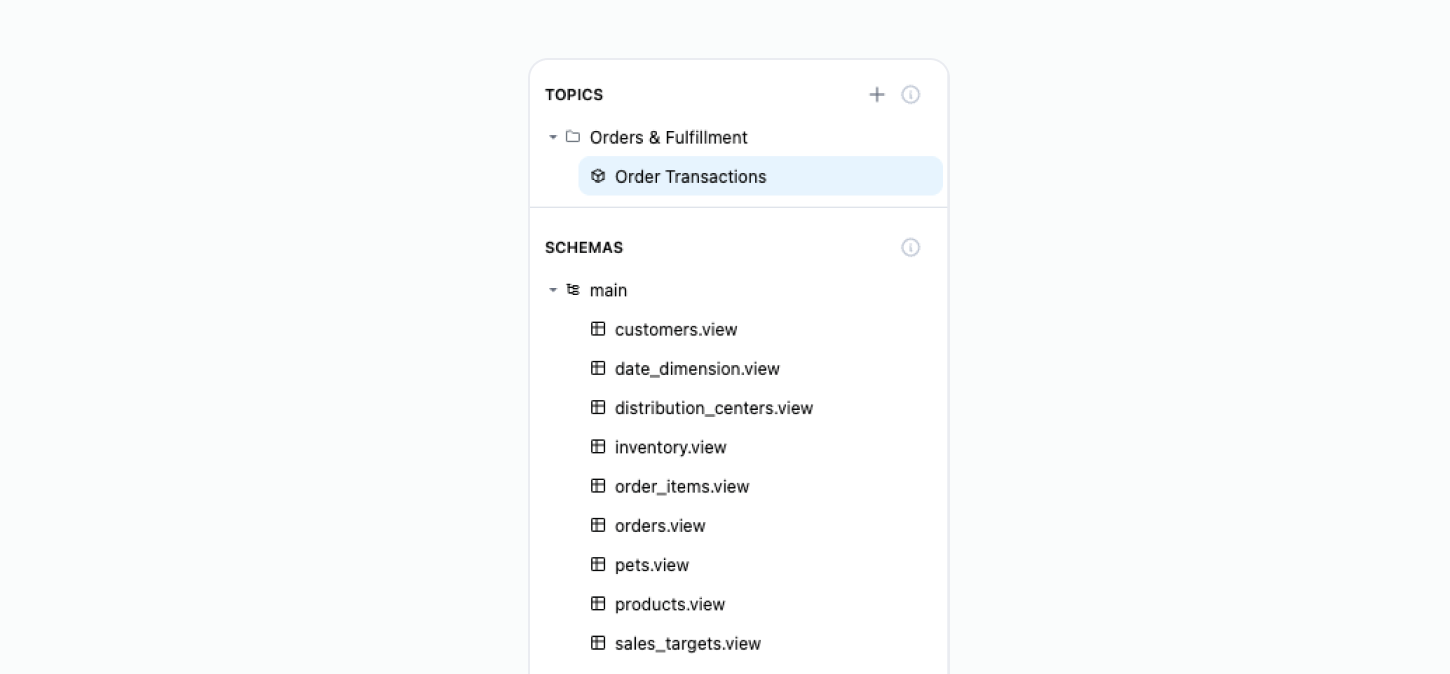This screenshot has width=1450, height=674.
Task: Click the SCHEMAS section header
Action: point(584,247)
